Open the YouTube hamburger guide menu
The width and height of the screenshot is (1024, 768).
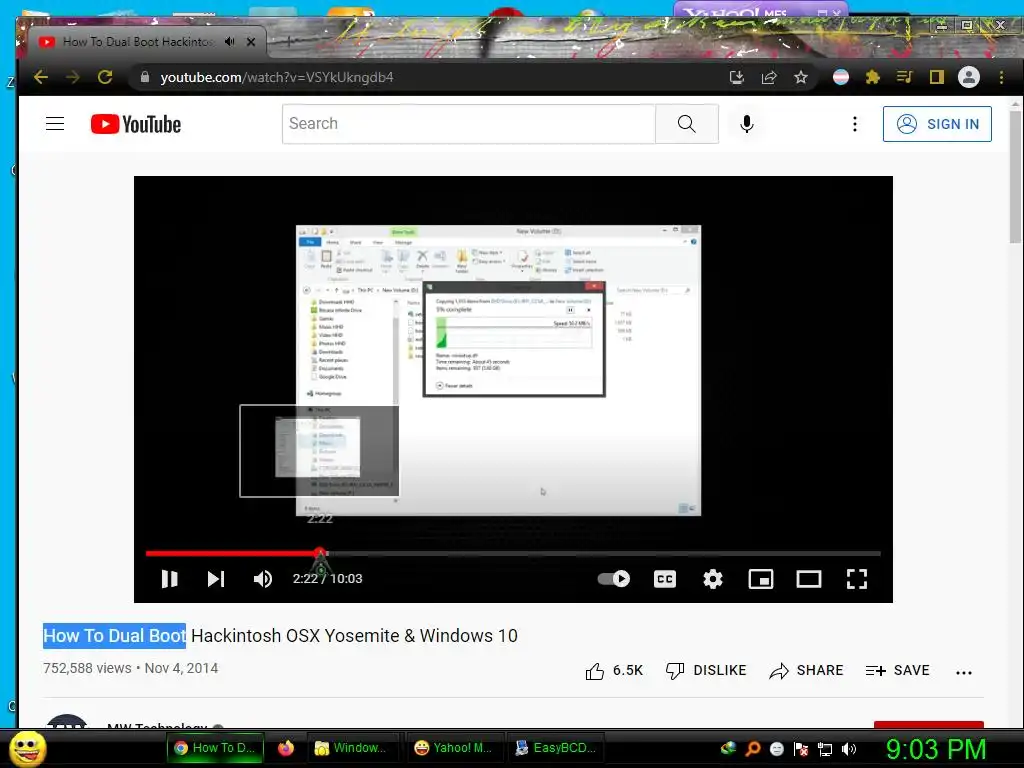point(55,123)
